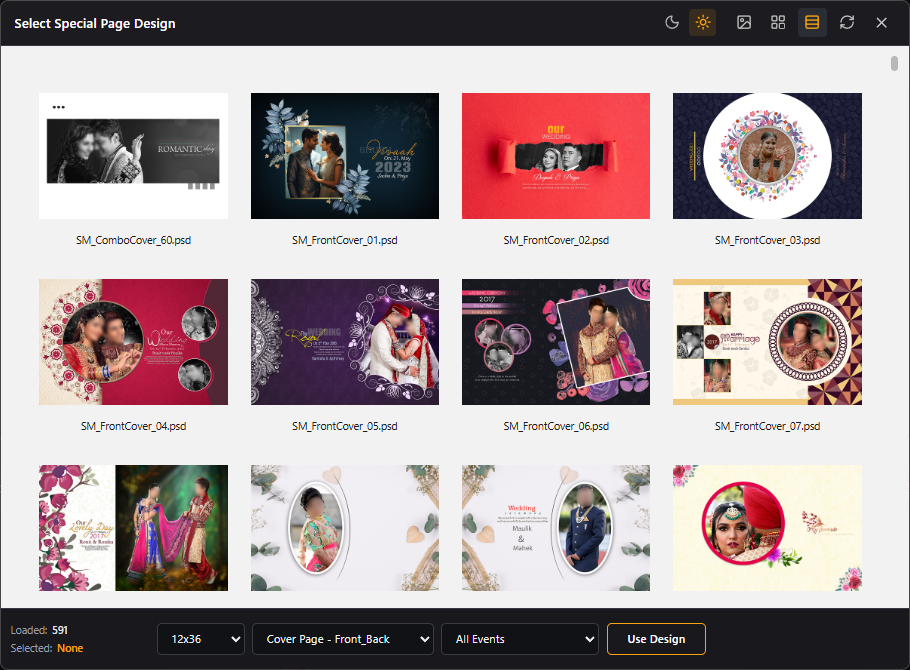Click the SM_FrontCover_03.psd file name
The height and width of the screenshot is (670, 910).
(x=767, y=240)
